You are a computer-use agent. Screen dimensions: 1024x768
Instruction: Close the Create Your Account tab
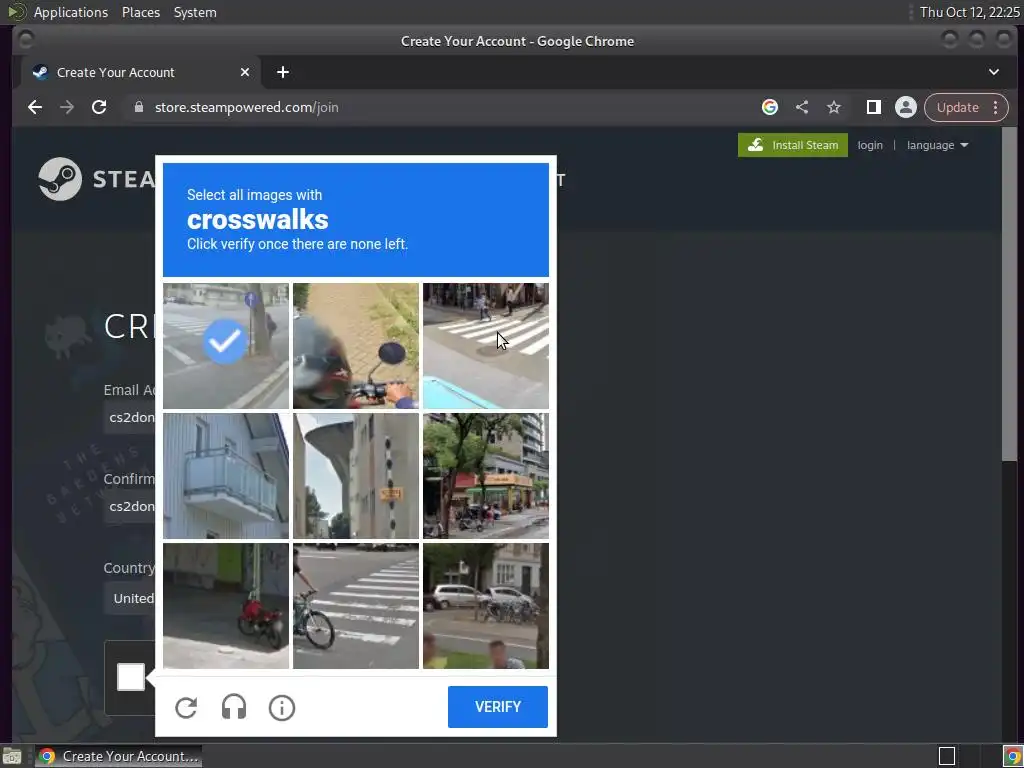coord(245,72)
